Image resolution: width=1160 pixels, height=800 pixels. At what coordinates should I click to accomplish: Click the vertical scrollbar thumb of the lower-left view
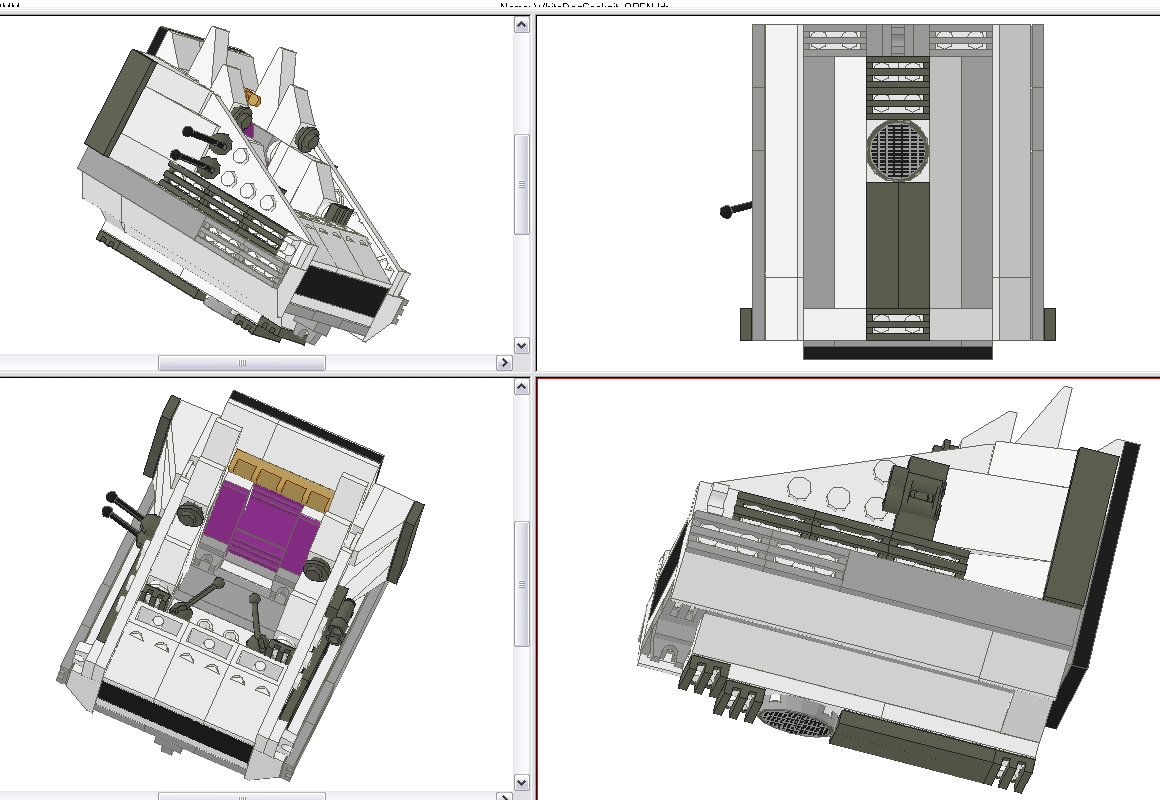click(x=522, y=584)
